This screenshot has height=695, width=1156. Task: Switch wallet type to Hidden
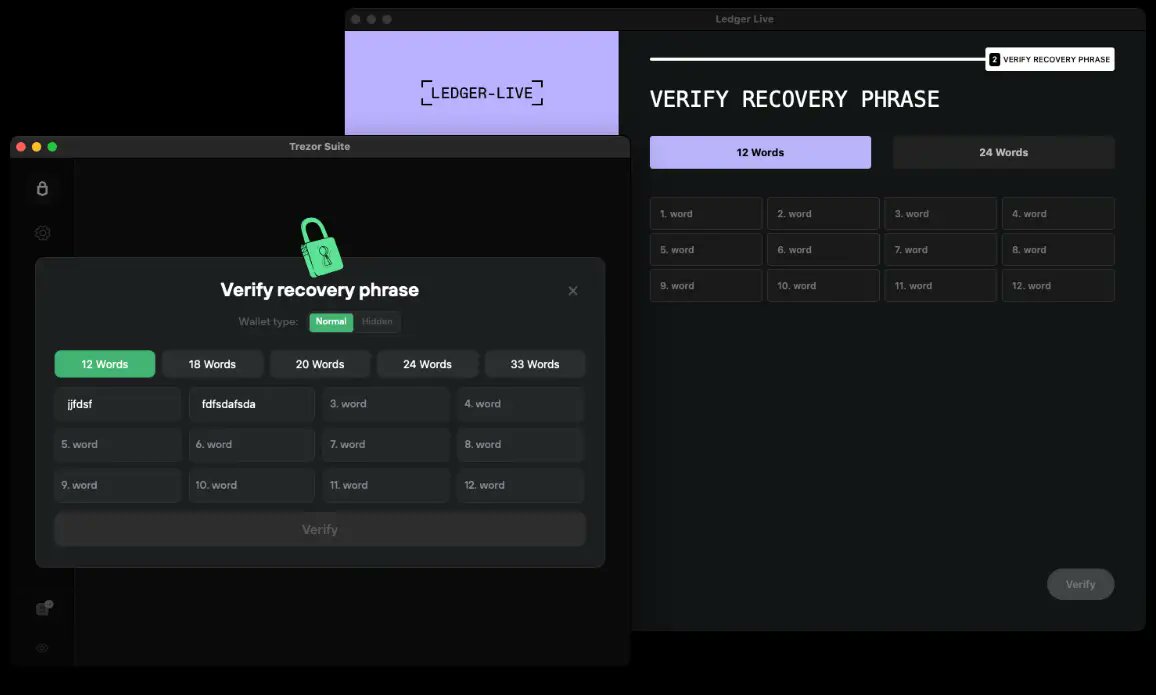pos(377,322)
